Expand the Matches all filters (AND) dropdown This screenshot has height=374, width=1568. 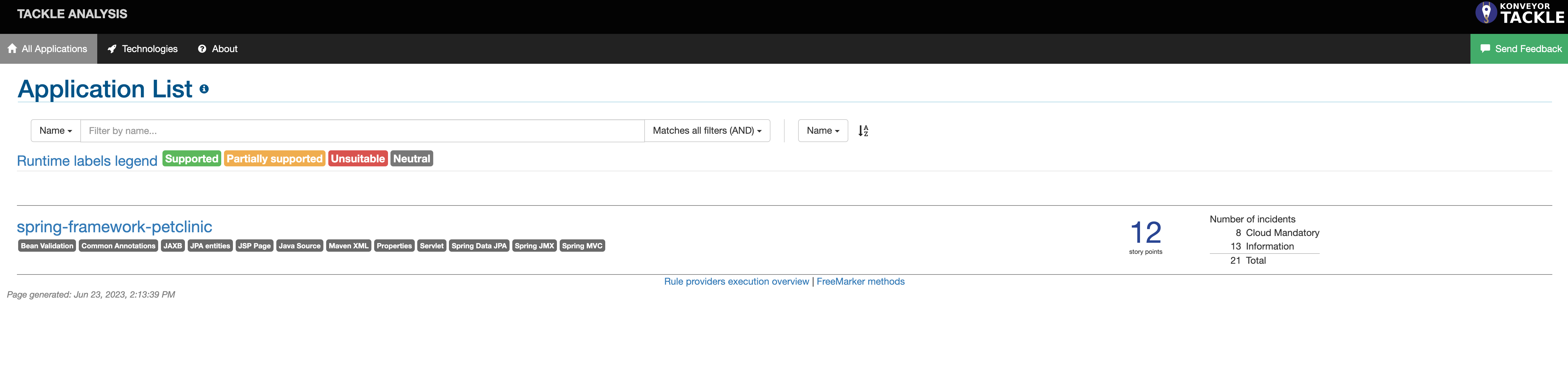(707, 131)
